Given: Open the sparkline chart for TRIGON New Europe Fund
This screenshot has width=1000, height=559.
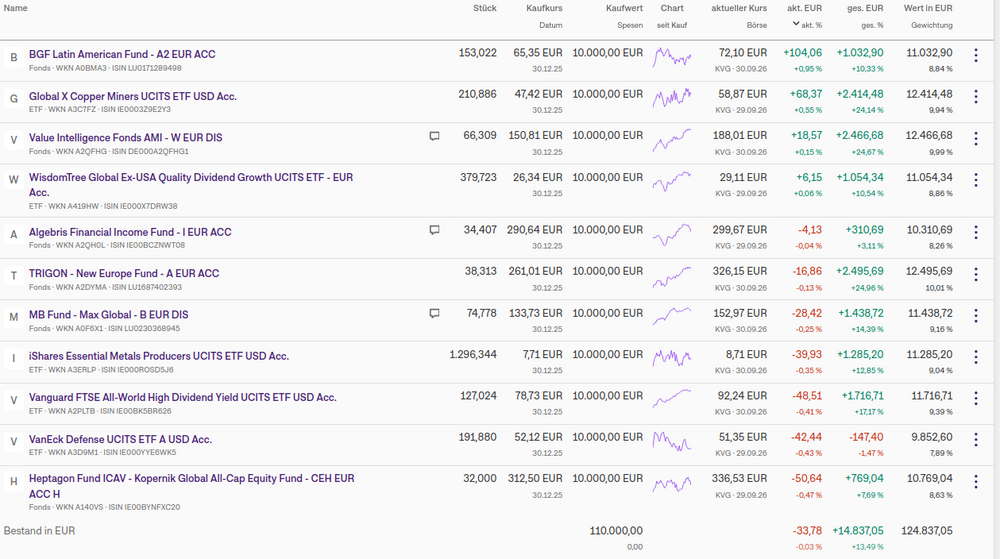Looking at the screenshot, I should pos(672,276).
